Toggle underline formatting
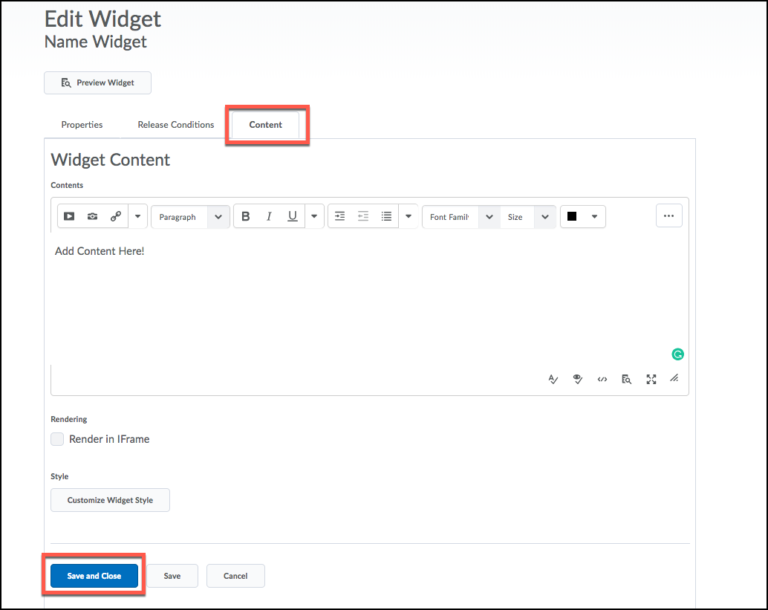 (x=292, y=217)
